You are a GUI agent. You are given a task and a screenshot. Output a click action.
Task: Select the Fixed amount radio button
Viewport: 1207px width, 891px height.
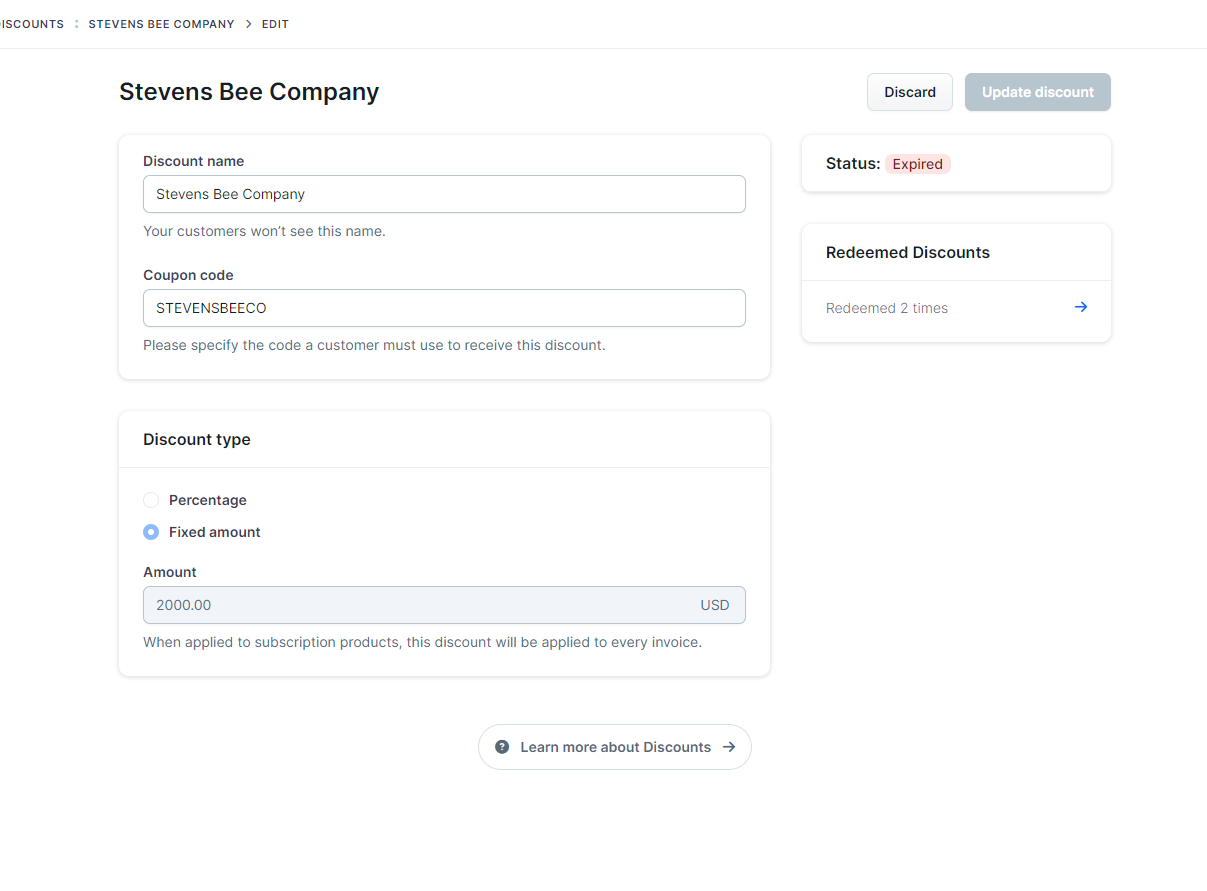(151, 532)
